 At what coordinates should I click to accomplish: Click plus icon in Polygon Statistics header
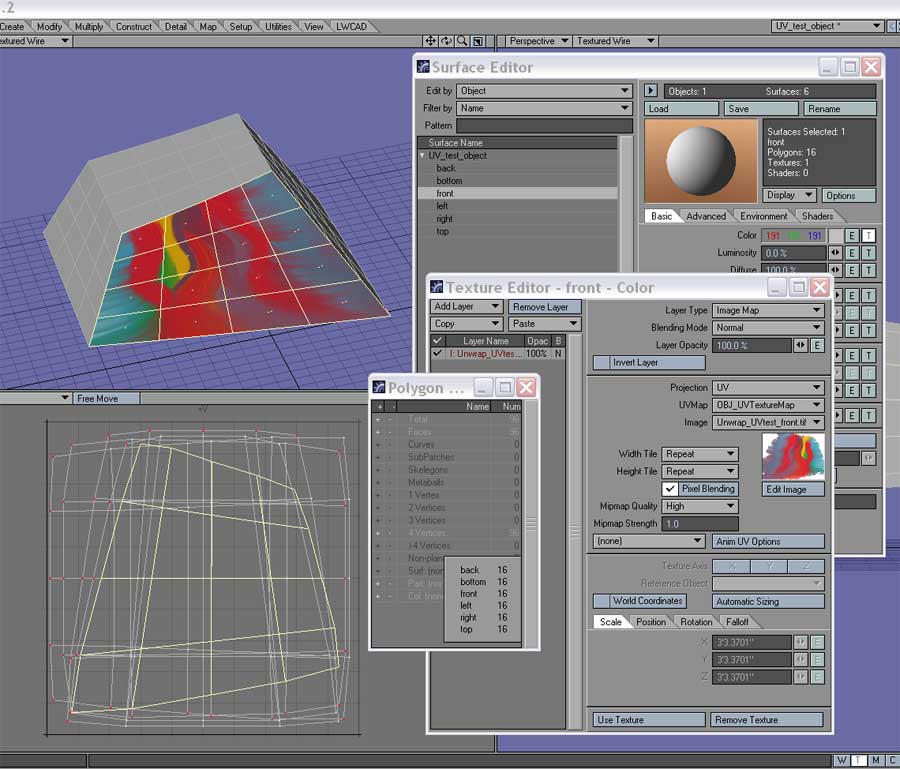pyautogui.click(x=379, y=406)
